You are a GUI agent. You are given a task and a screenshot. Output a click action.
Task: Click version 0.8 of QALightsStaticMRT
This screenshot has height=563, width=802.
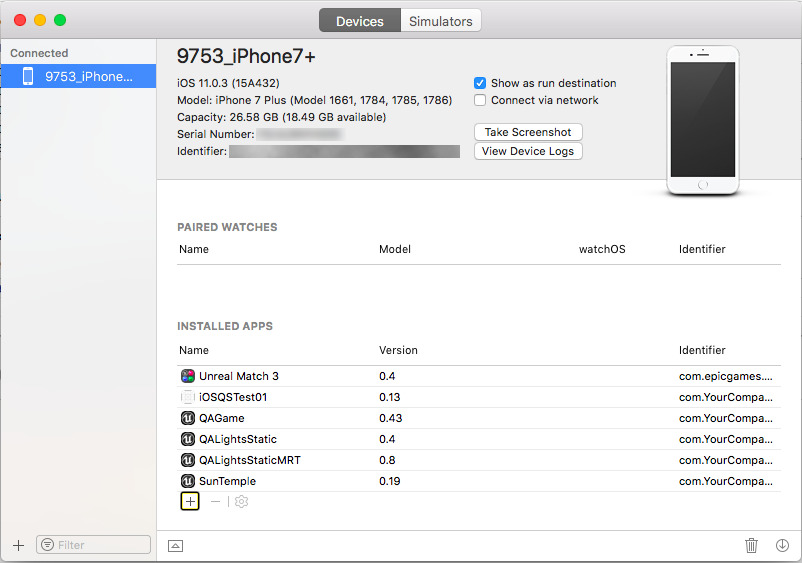pyautogui.click(x=387, y=460)
